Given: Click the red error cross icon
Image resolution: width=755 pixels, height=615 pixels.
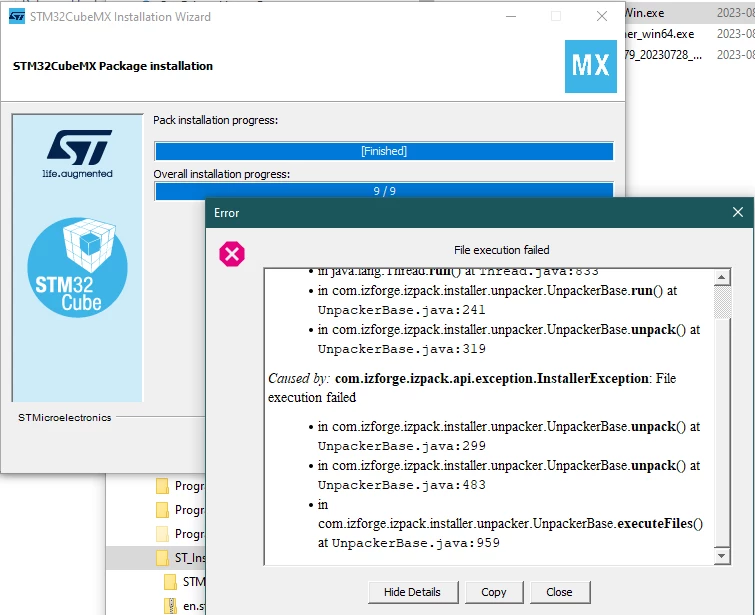Looking at the screenshot, I should tap(232, 254).
